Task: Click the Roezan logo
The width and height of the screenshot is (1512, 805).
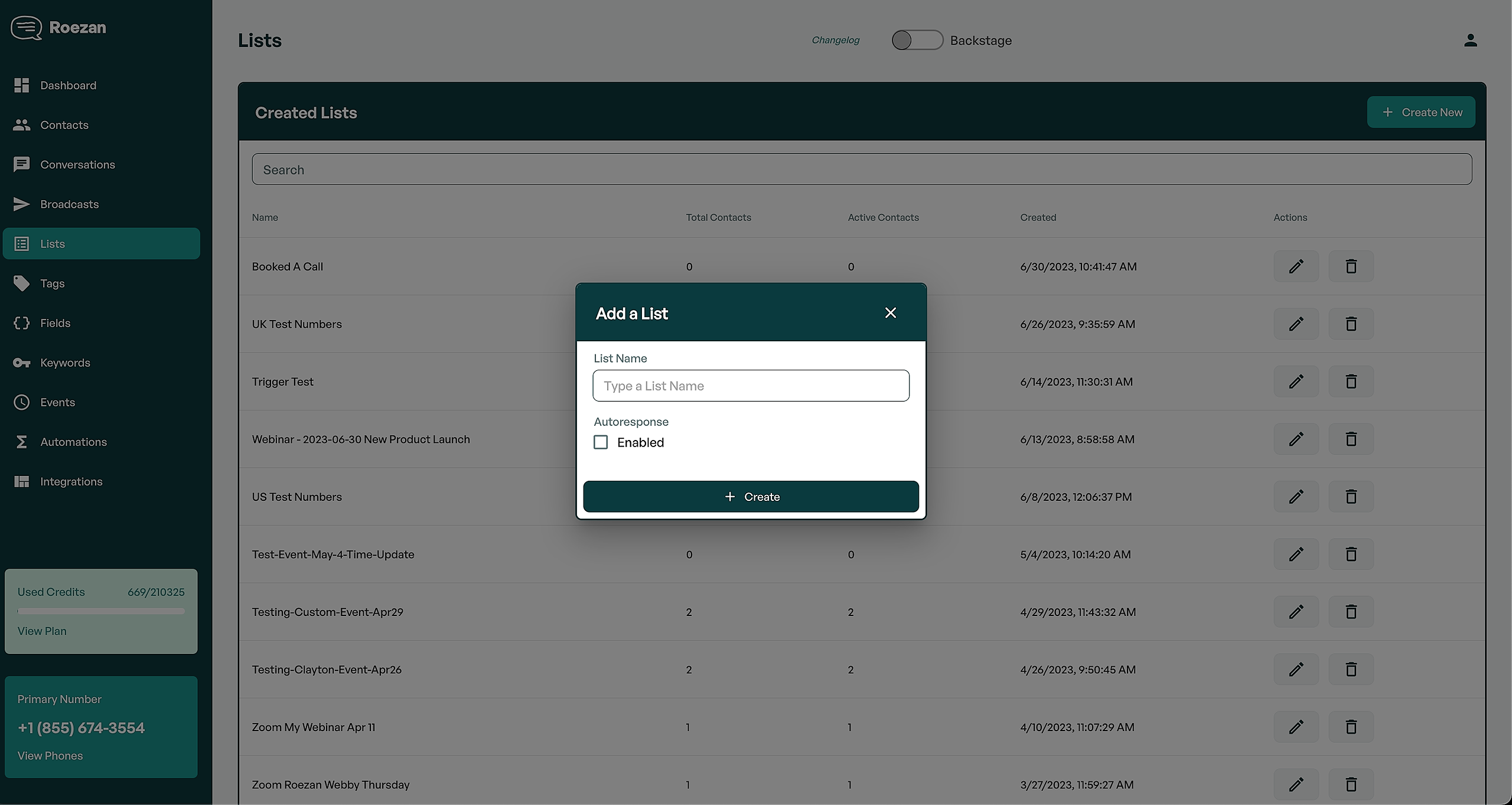Action: [x=58, y=28]
